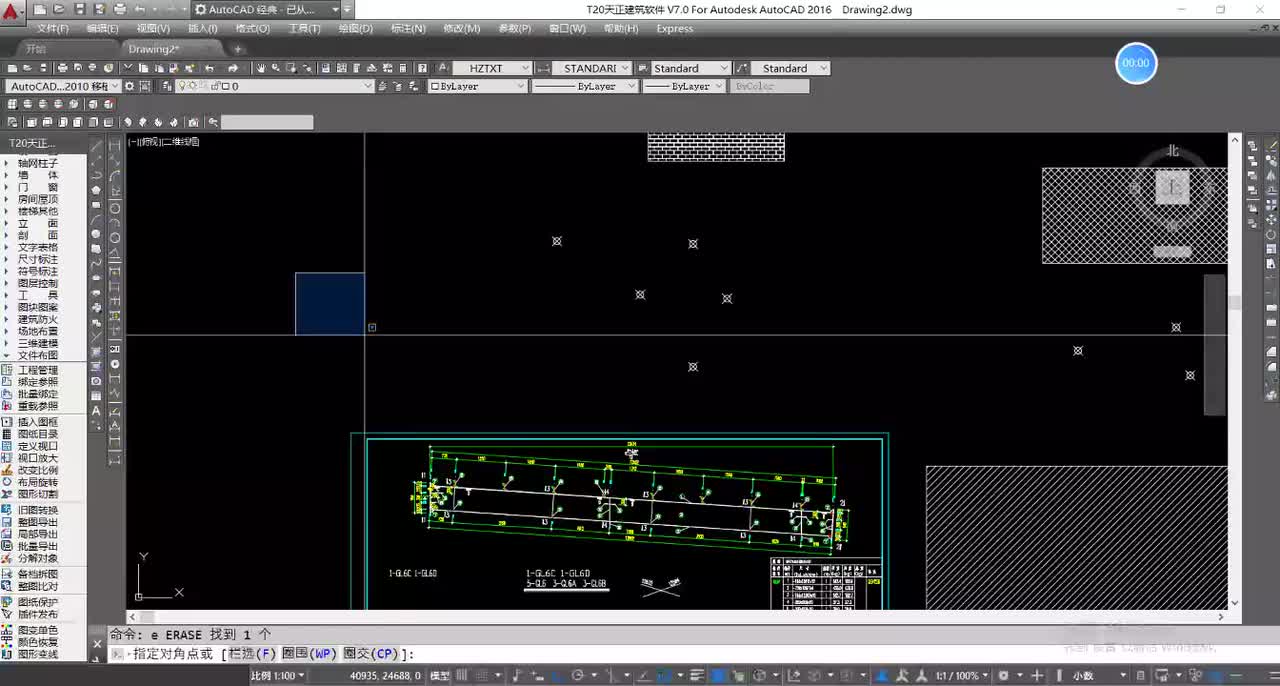This screenshot has height=686, width=1280.
Task: Click the New file icon in quick access bar
Action: click(x=41, y=9)
